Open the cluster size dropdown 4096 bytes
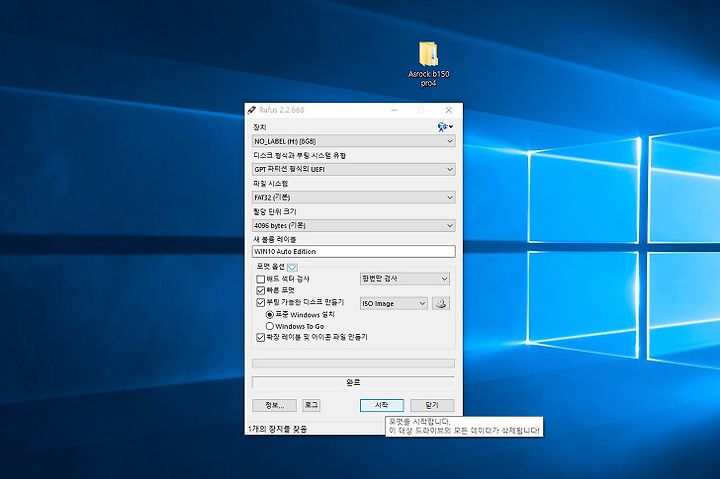 (354, 225)
